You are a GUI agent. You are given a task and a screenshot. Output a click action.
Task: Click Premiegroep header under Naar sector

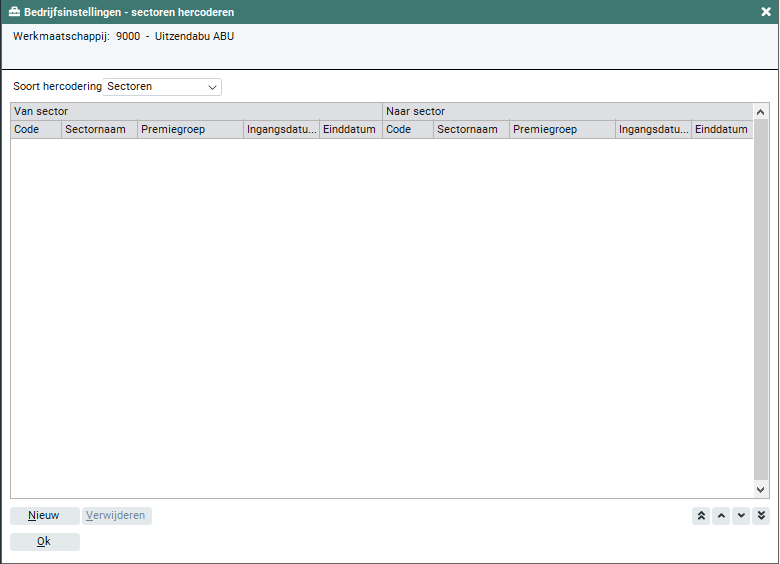click(562, 130)
